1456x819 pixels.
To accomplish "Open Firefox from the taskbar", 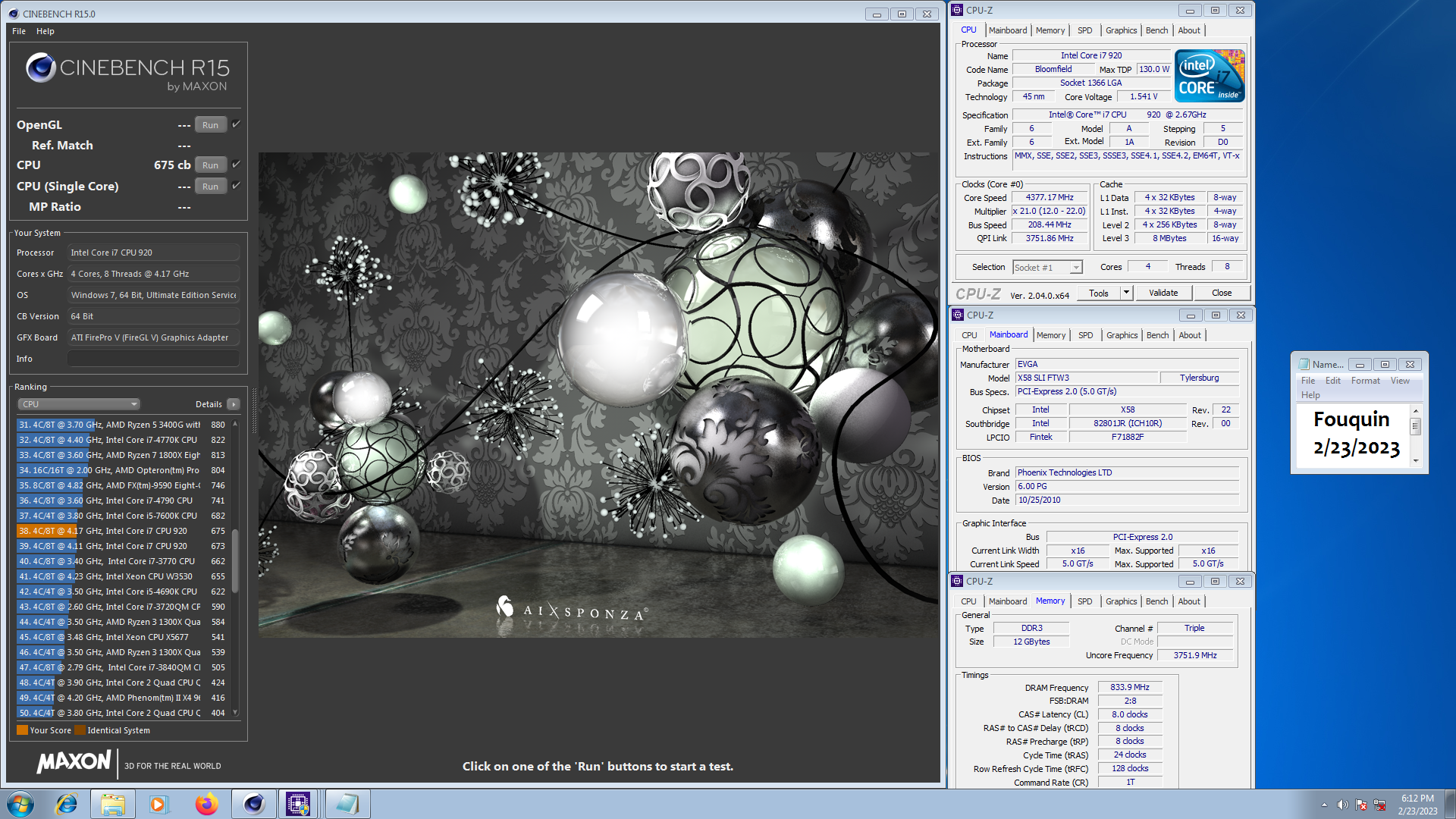I will pos(206,804).
